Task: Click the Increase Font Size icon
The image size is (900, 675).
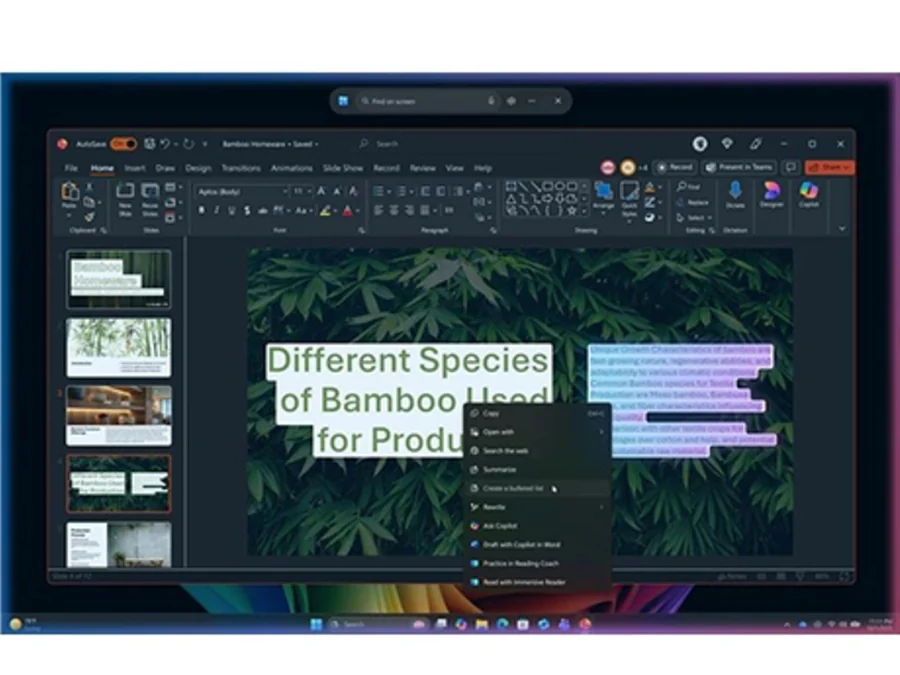Action: (321, 191)
